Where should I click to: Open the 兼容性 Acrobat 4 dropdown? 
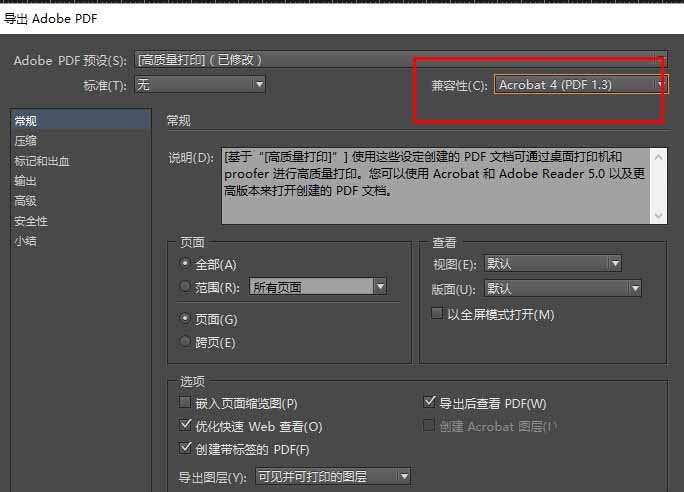[x=581, y=85]
